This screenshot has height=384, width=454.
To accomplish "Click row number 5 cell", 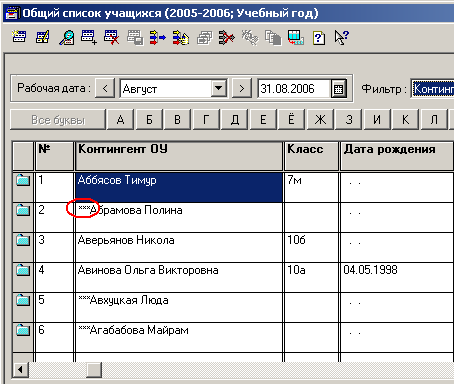I will (x=54, y=307).
